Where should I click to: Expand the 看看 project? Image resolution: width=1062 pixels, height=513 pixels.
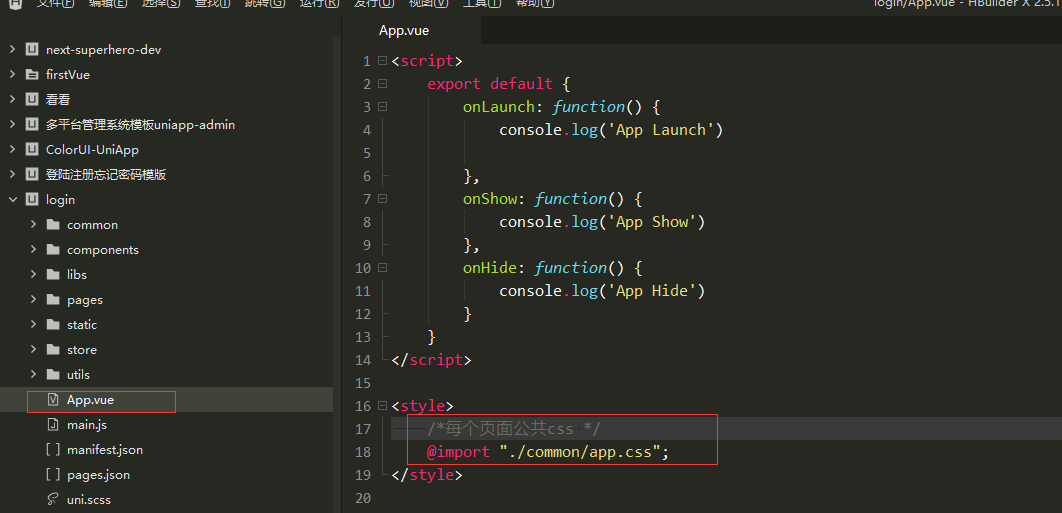12,100
